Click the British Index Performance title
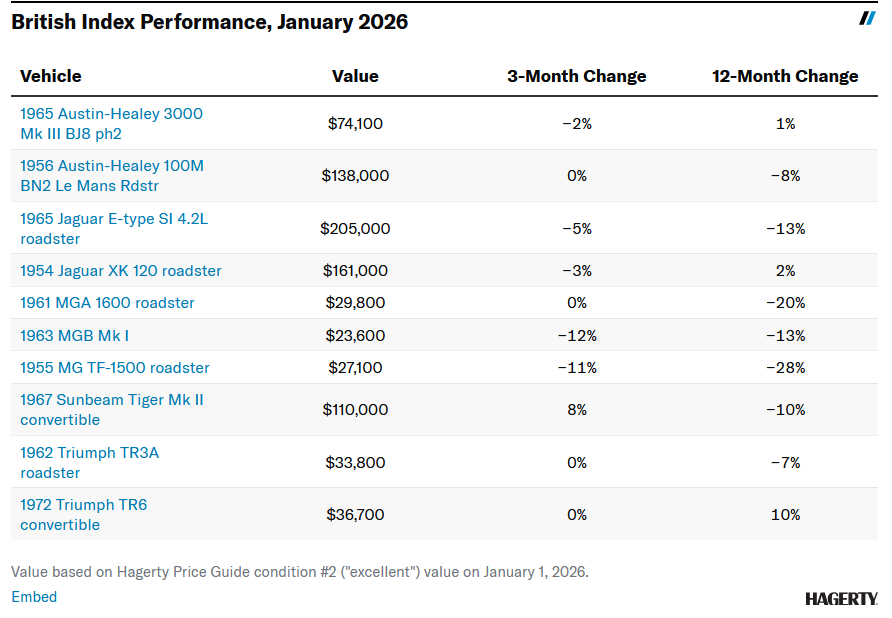The image size is (892, 618). [210, 22]
